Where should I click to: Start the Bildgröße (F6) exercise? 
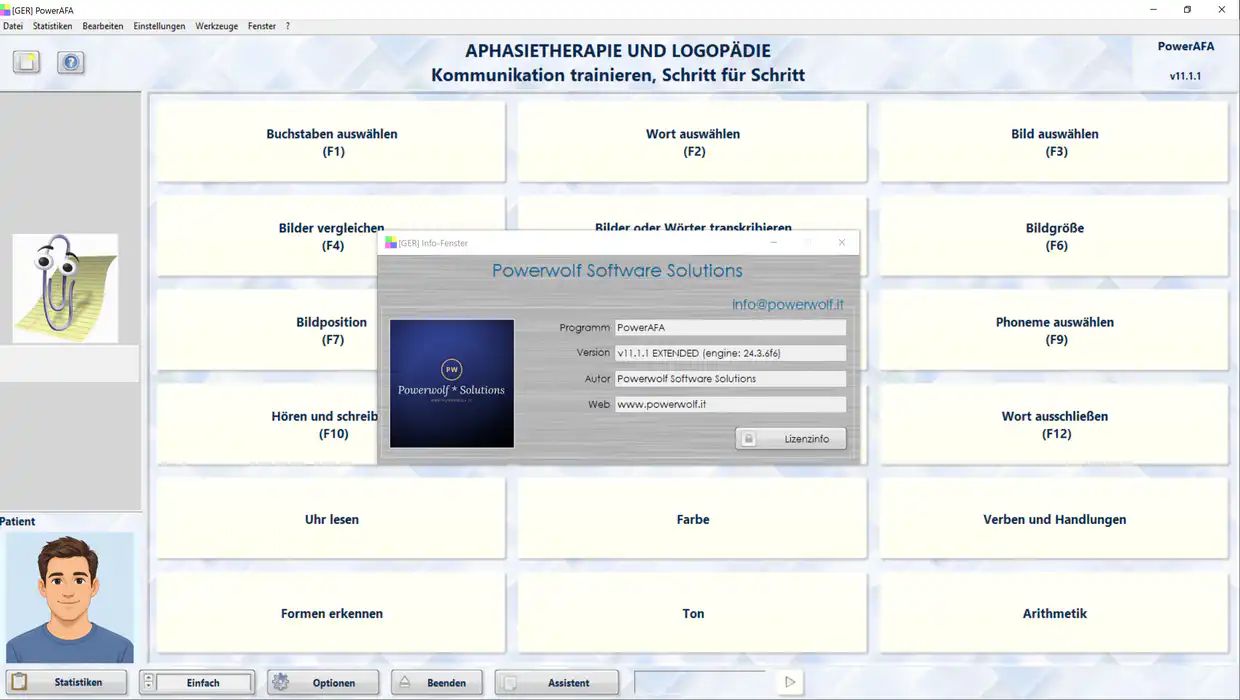(1054, 236)
